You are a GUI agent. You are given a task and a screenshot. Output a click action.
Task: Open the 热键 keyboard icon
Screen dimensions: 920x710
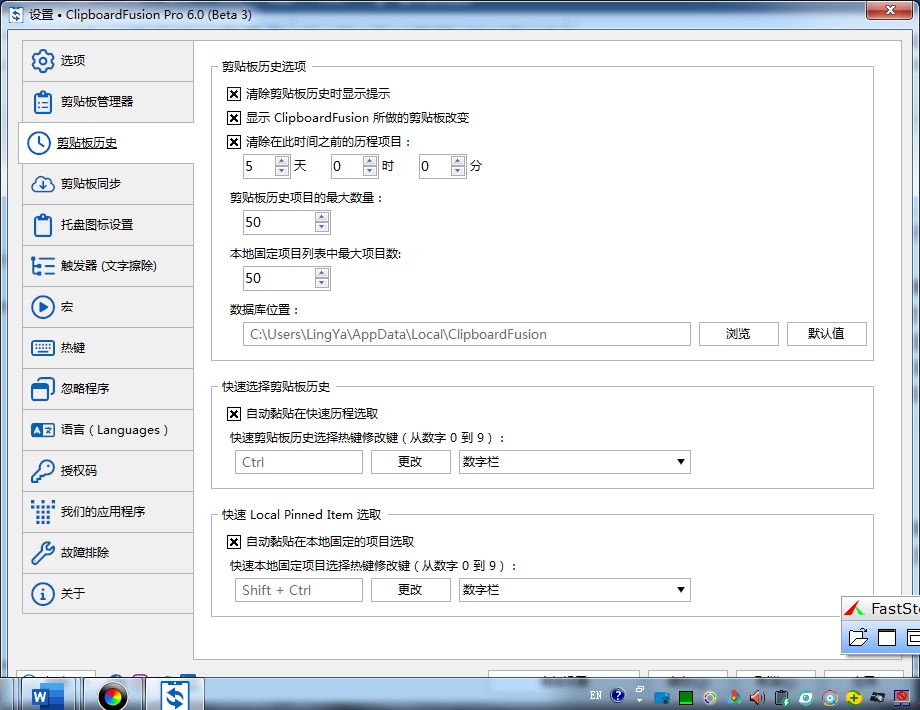[x=43, y=348]
